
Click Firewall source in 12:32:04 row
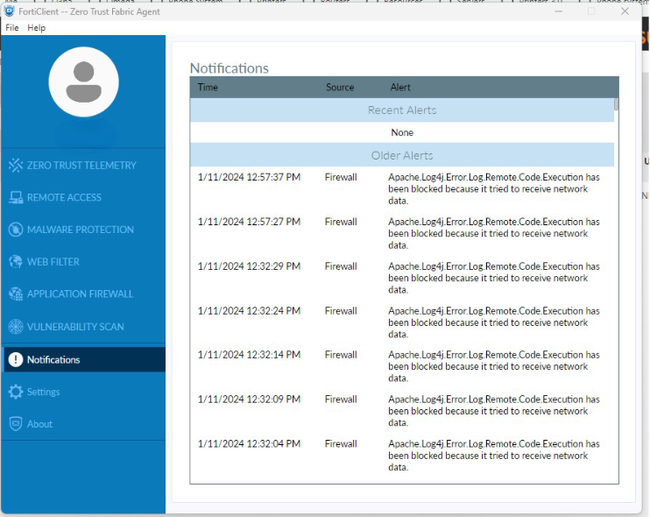[x=341, y=444]
